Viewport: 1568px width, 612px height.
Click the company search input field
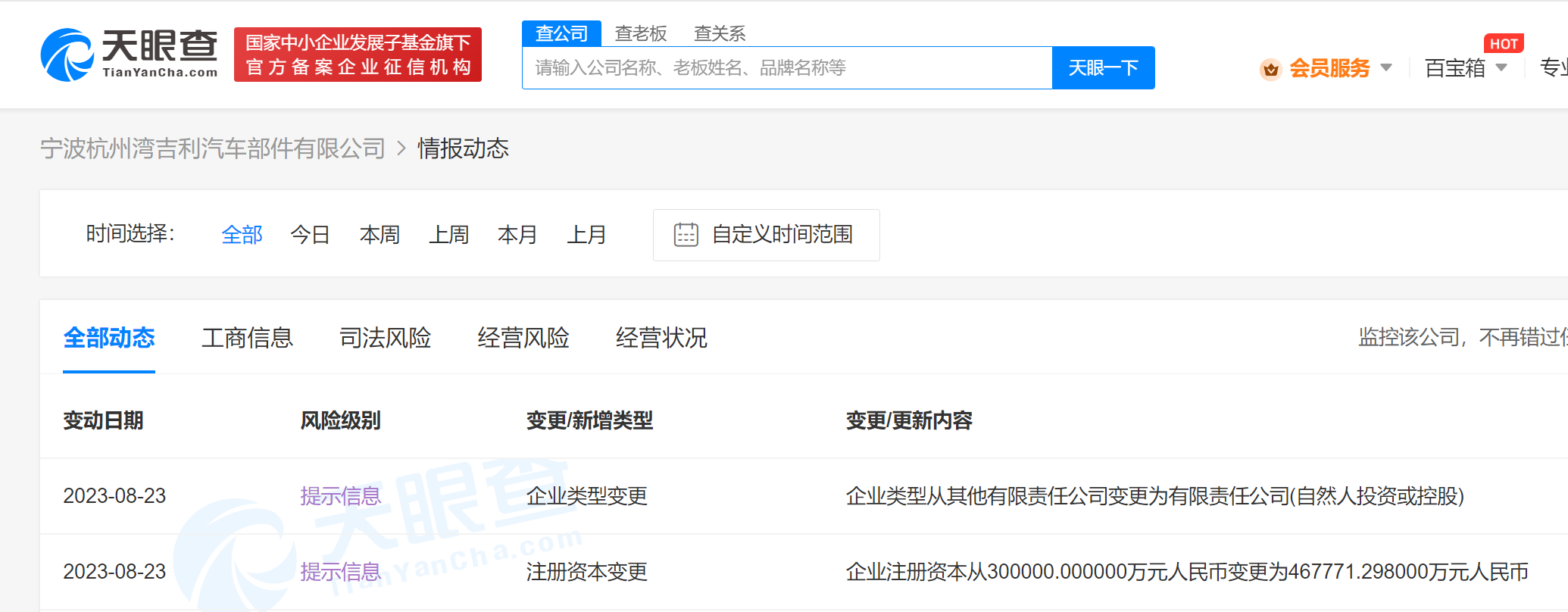pos(786,68)
